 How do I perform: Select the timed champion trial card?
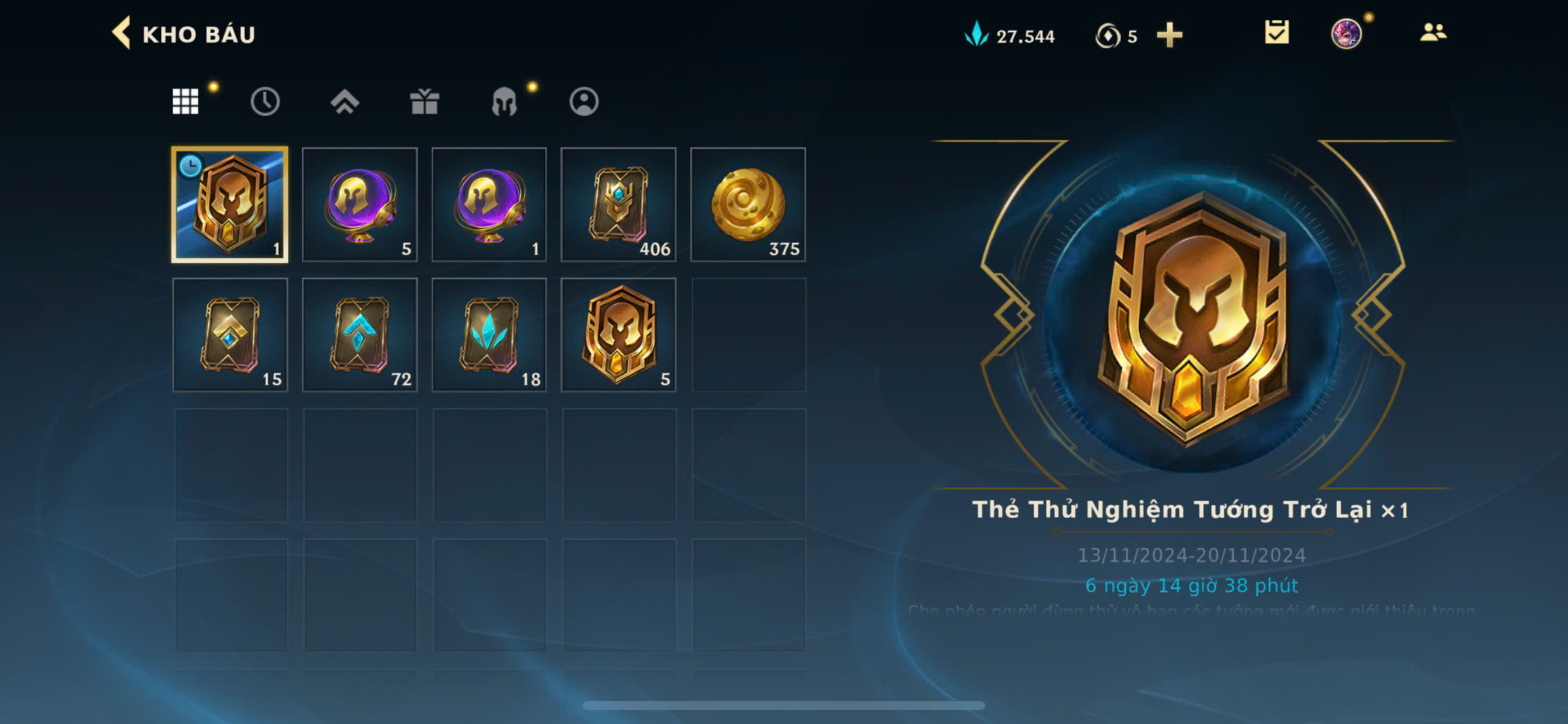pyautogui.click(x=230, y=205)
